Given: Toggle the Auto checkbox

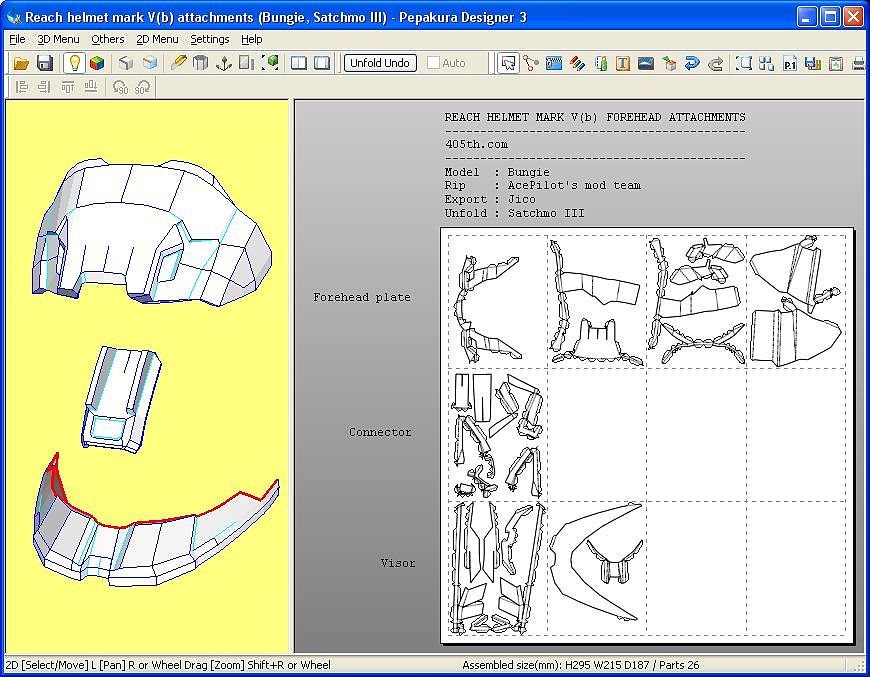Looking at the screenshot, I should pyautogui.click(x=433, y=63).
